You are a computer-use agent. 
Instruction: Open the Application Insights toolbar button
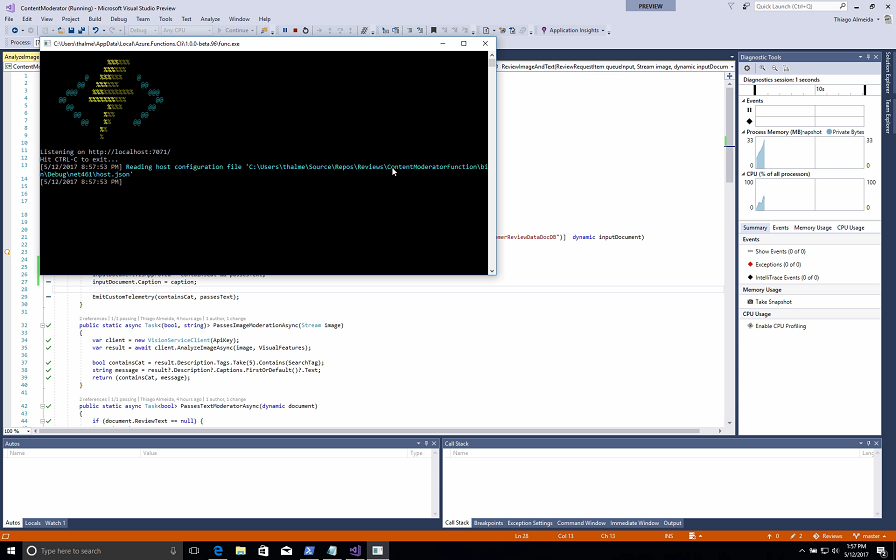571,30
